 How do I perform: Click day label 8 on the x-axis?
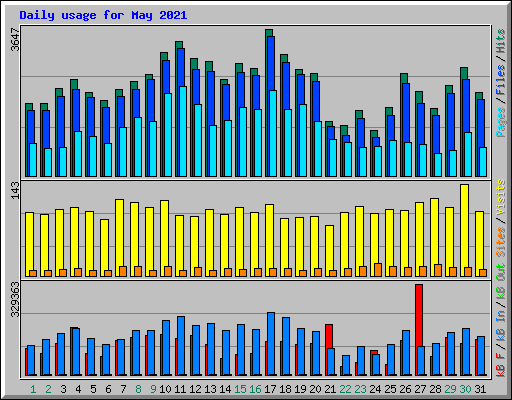[138, 389]
